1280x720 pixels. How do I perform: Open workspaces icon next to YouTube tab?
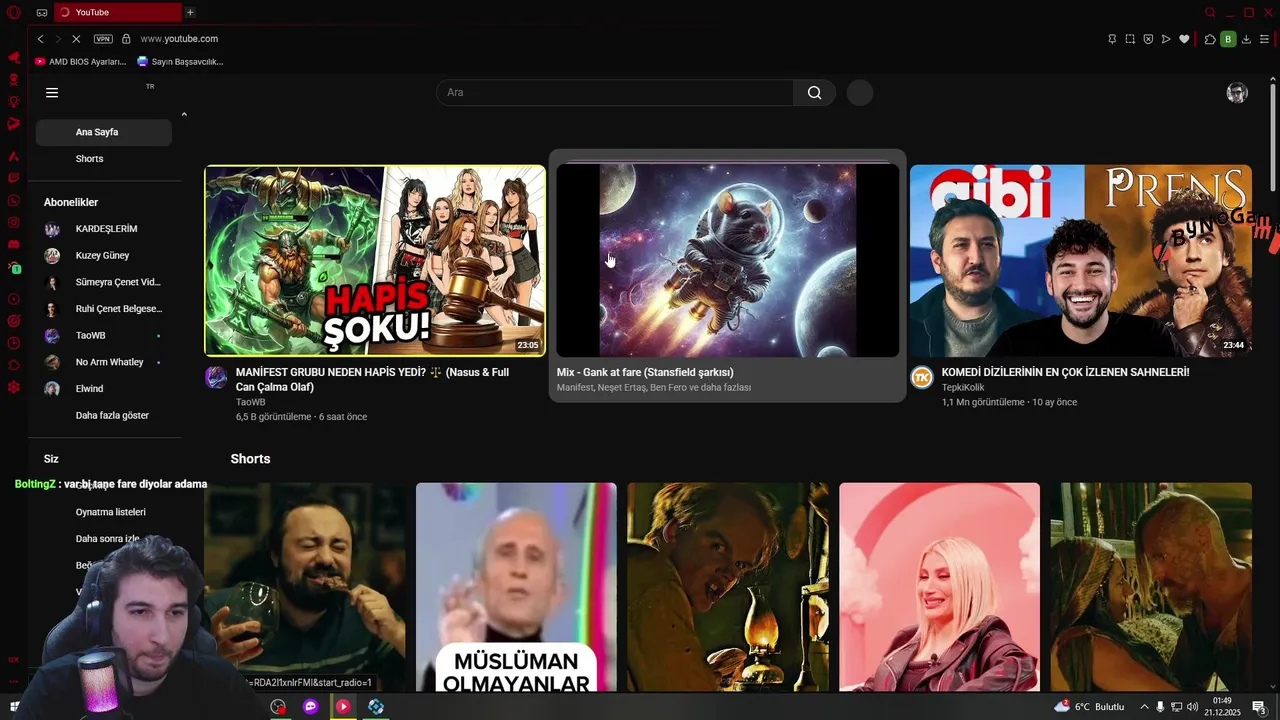pyautogui.click(x=41, y=12)
